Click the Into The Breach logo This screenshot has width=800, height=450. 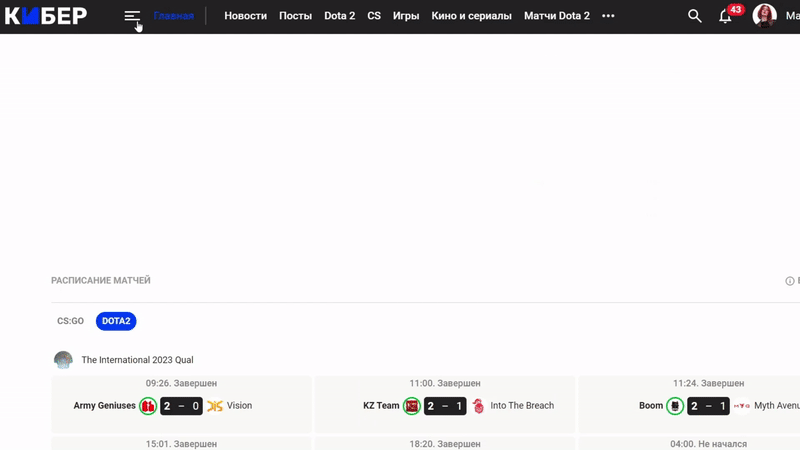478,406
